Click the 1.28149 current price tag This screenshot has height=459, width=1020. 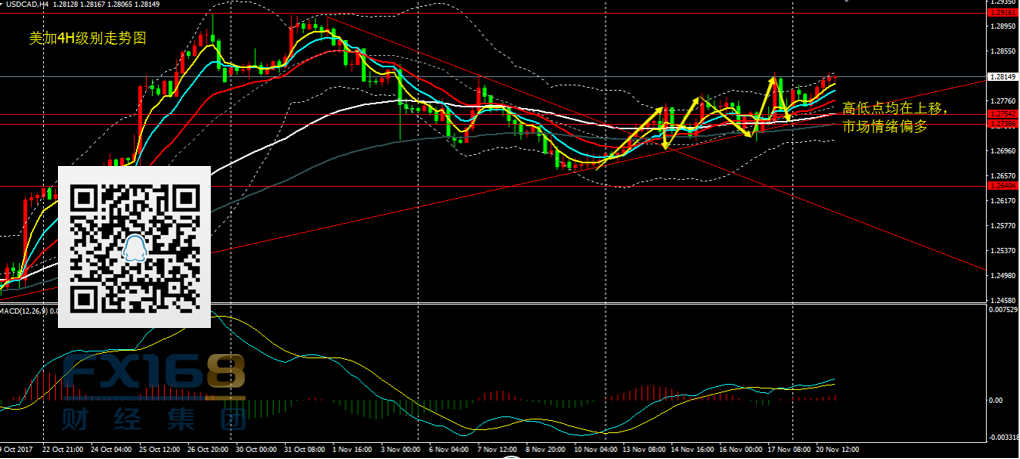click(1002, 76)
